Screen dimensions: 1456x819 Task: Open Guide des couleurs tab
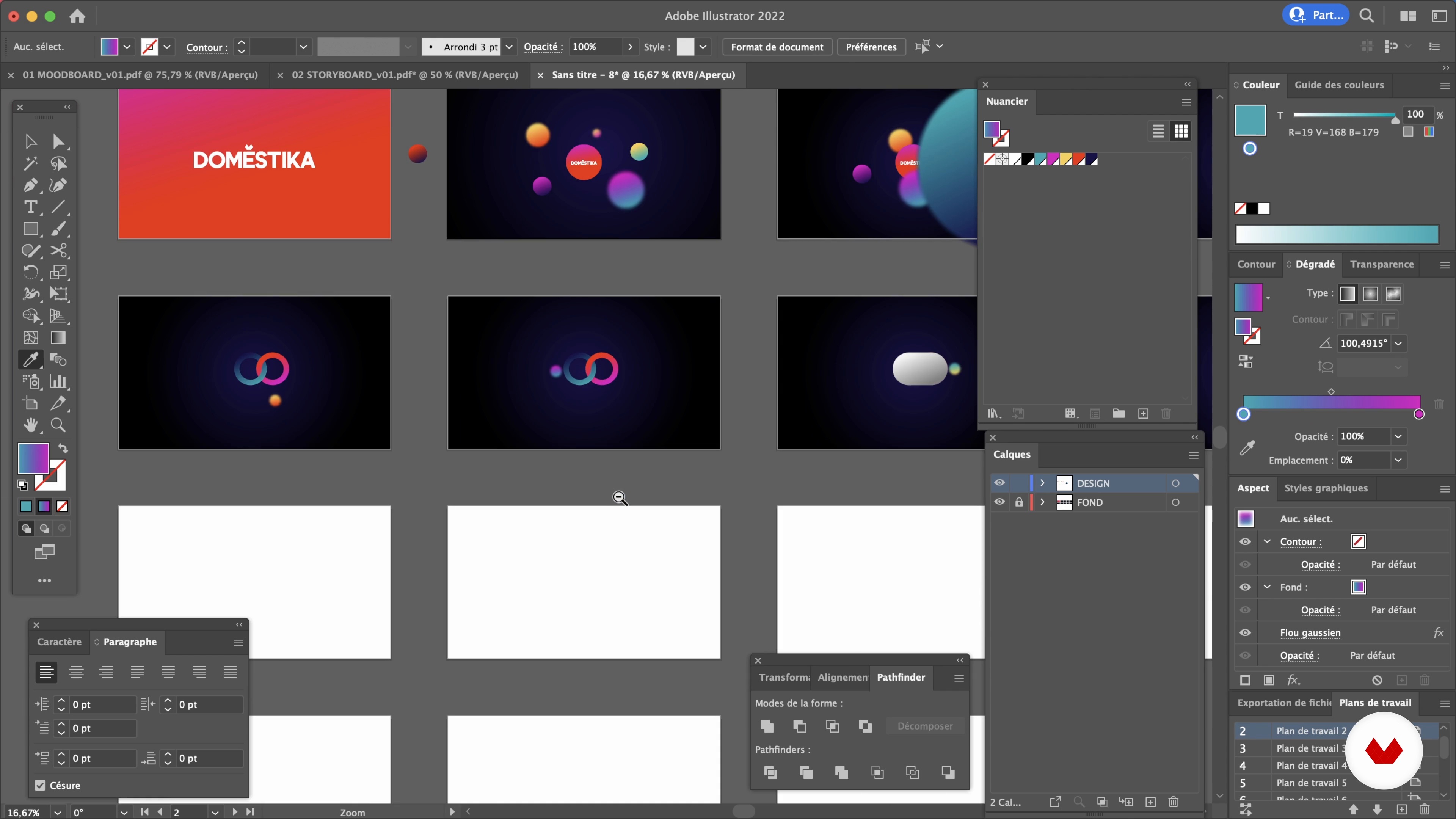pos(1339,85)
